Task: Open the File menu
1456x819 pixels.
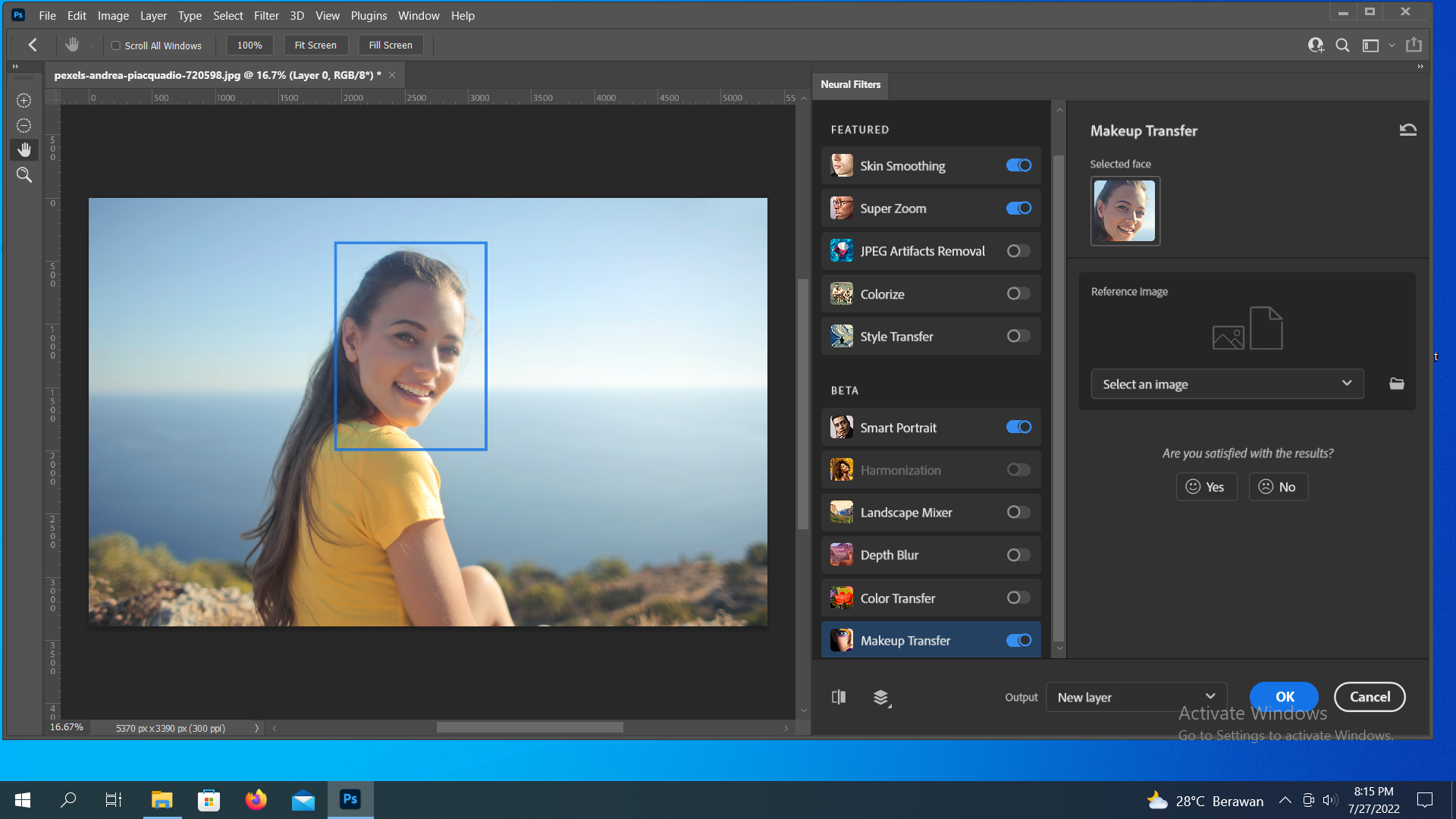Action: point(47,15)
